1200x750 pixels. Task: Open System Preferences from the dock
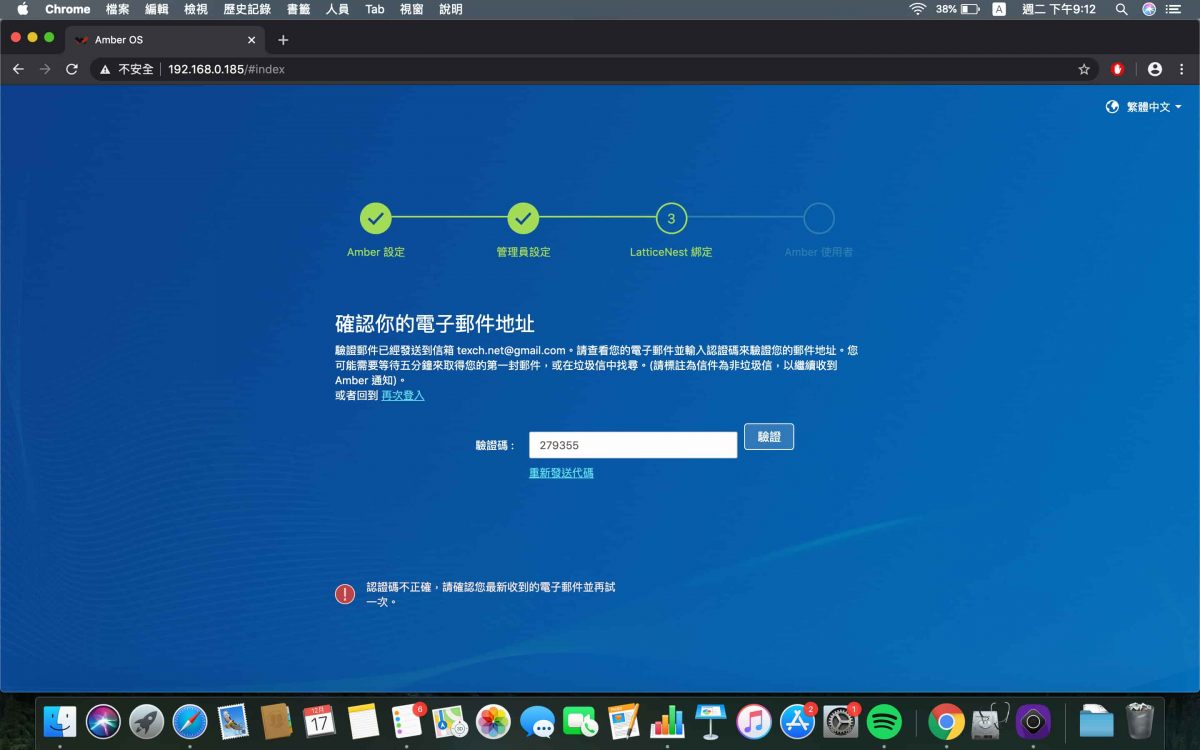pos(841,721)
